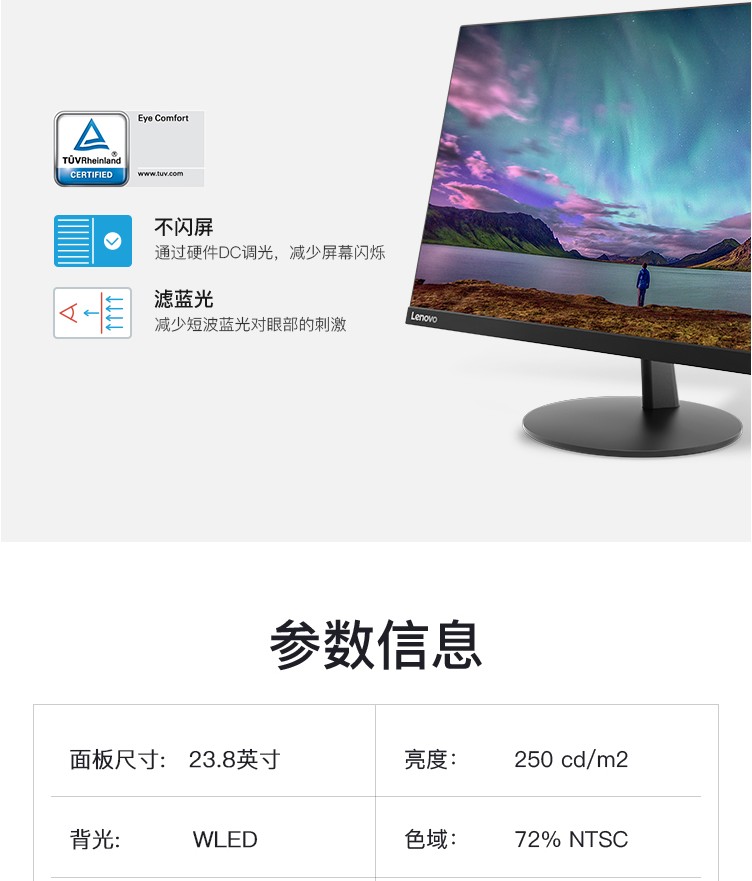Click the TÜVRheinland certified badge

tap(92, 149)
